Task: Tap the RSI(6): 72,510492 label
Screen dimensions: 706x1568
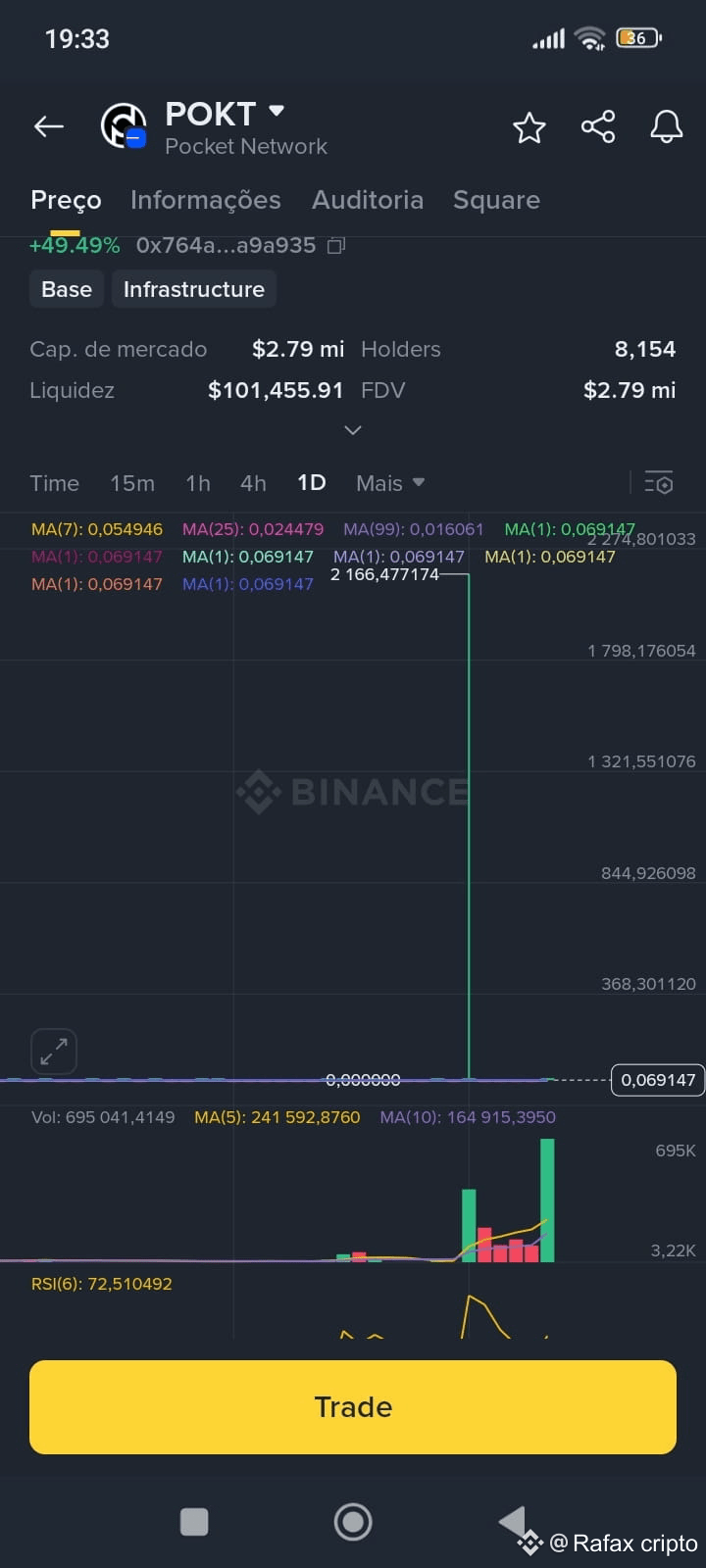Action: (x=102, y=1284)
